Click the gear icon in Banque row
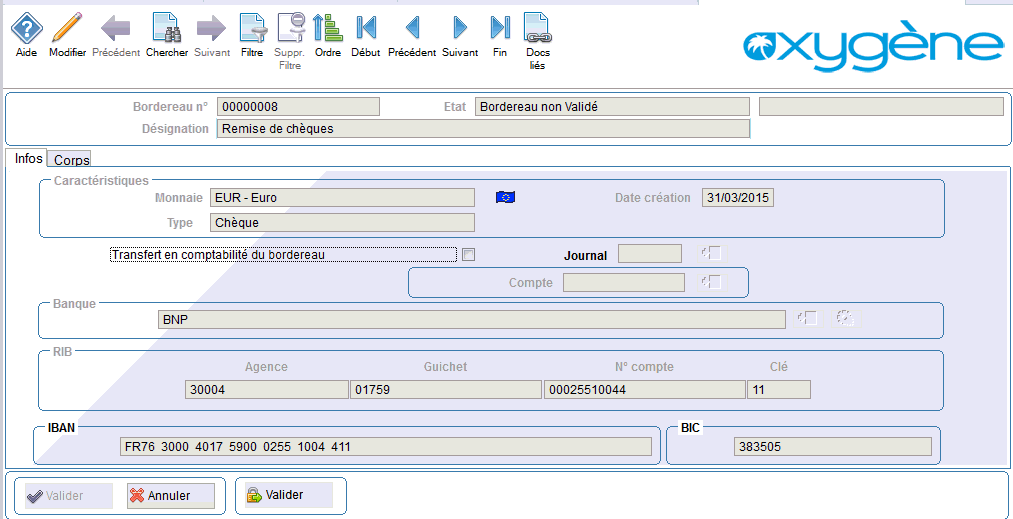The width and height of the screenshot is (1013, 519). click(845, 318)
